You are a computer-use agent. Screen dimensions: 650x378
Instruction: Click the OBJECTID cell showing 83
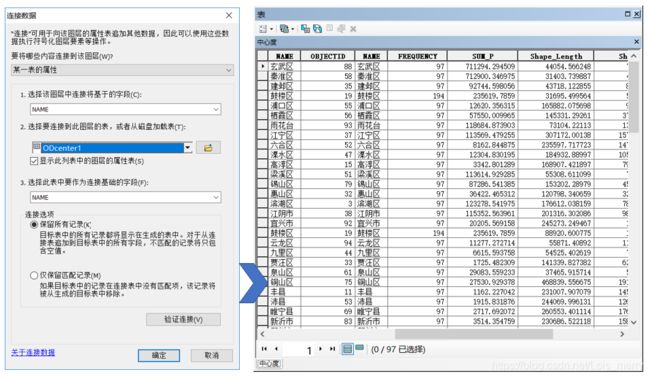pos(328,321)
